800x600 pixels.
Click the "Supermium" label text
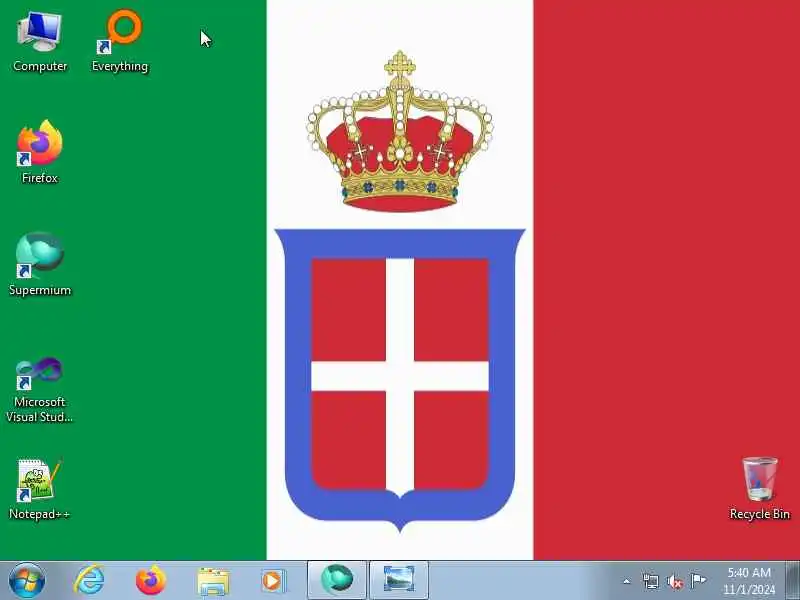pyautogui.click(x=40, y=290)
